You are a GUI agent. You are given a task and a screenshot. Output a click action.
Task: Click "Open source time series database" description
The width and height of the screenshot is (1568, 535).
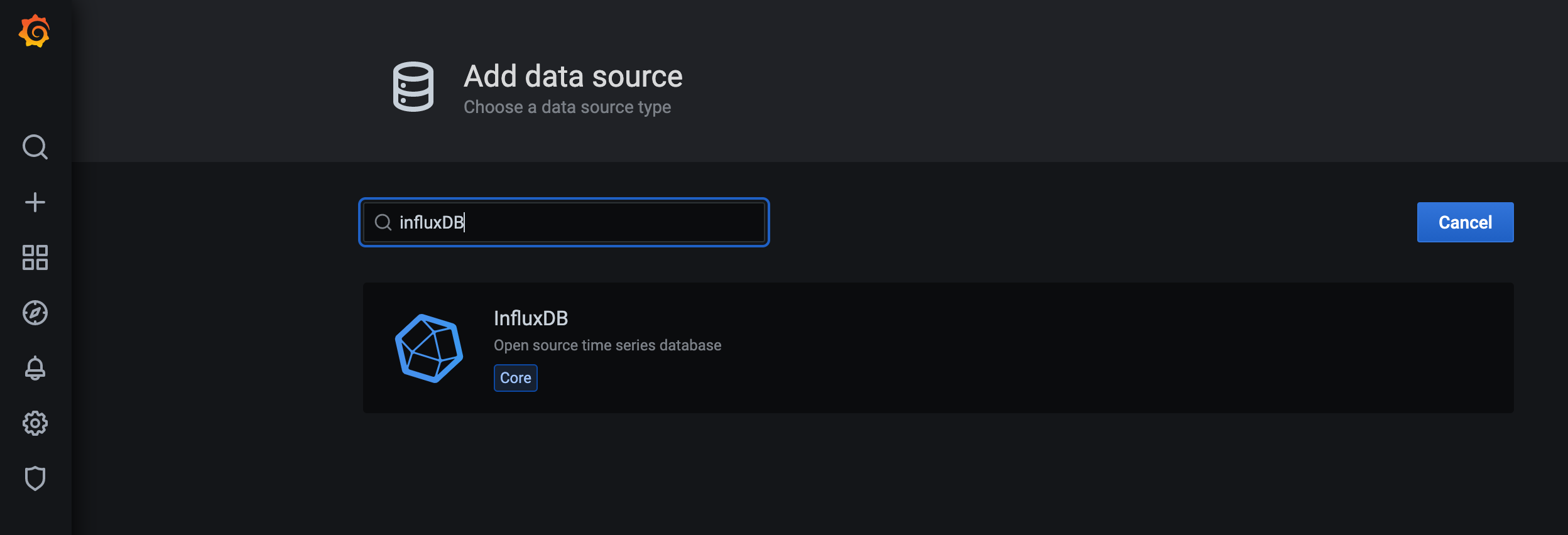pyautogui.click(x=607, y=345)
